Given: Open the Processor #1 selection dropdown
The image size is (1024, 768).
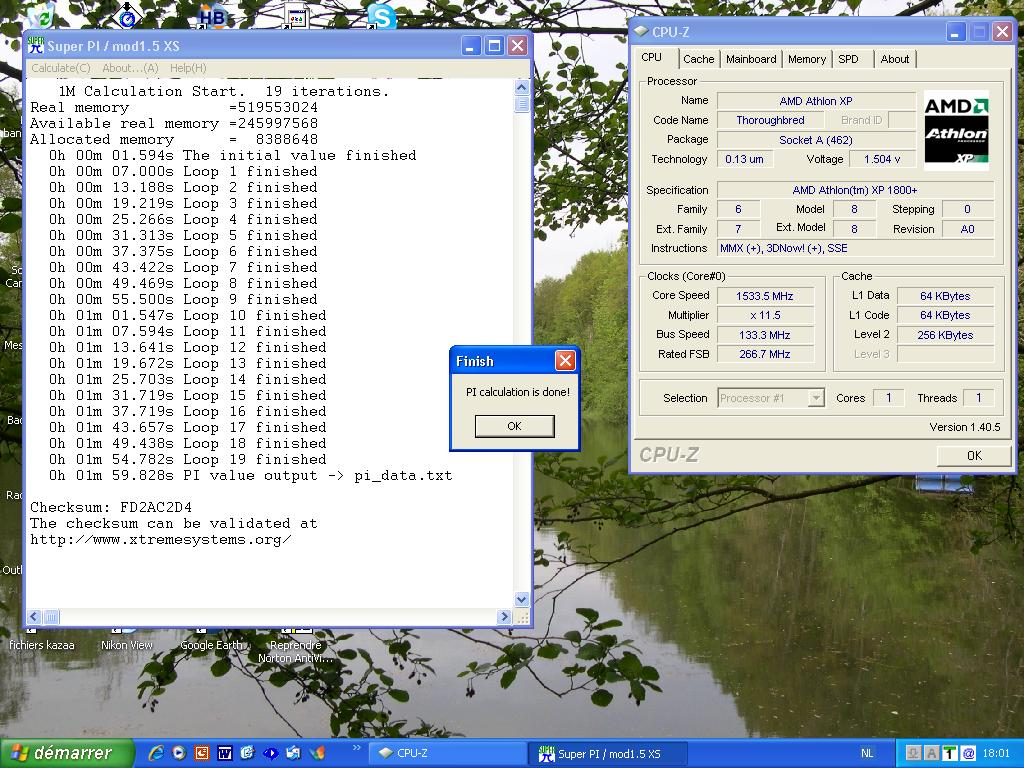Looking at the screenshot, I should 771,398.
